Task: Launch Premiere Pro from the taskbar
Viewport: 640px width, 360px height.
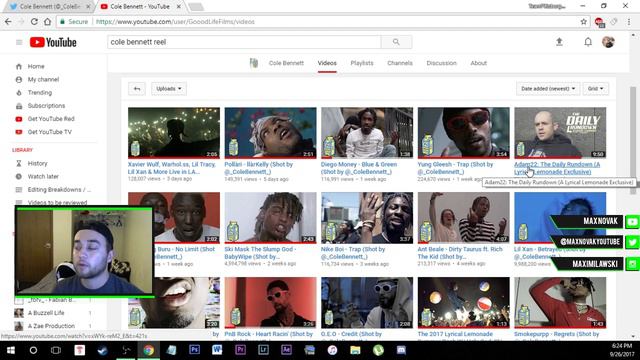Action: (240, 350)
